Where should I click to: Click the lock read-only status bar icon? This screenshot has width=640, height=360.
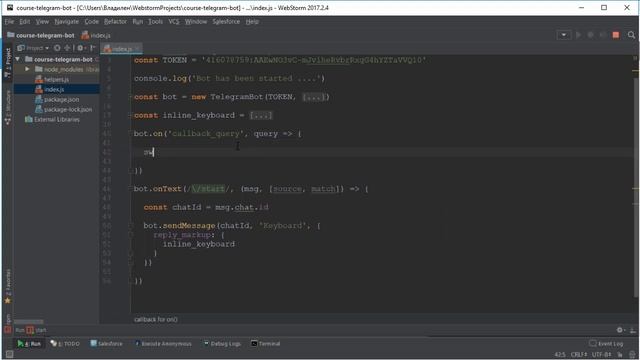tap(620, 355)
